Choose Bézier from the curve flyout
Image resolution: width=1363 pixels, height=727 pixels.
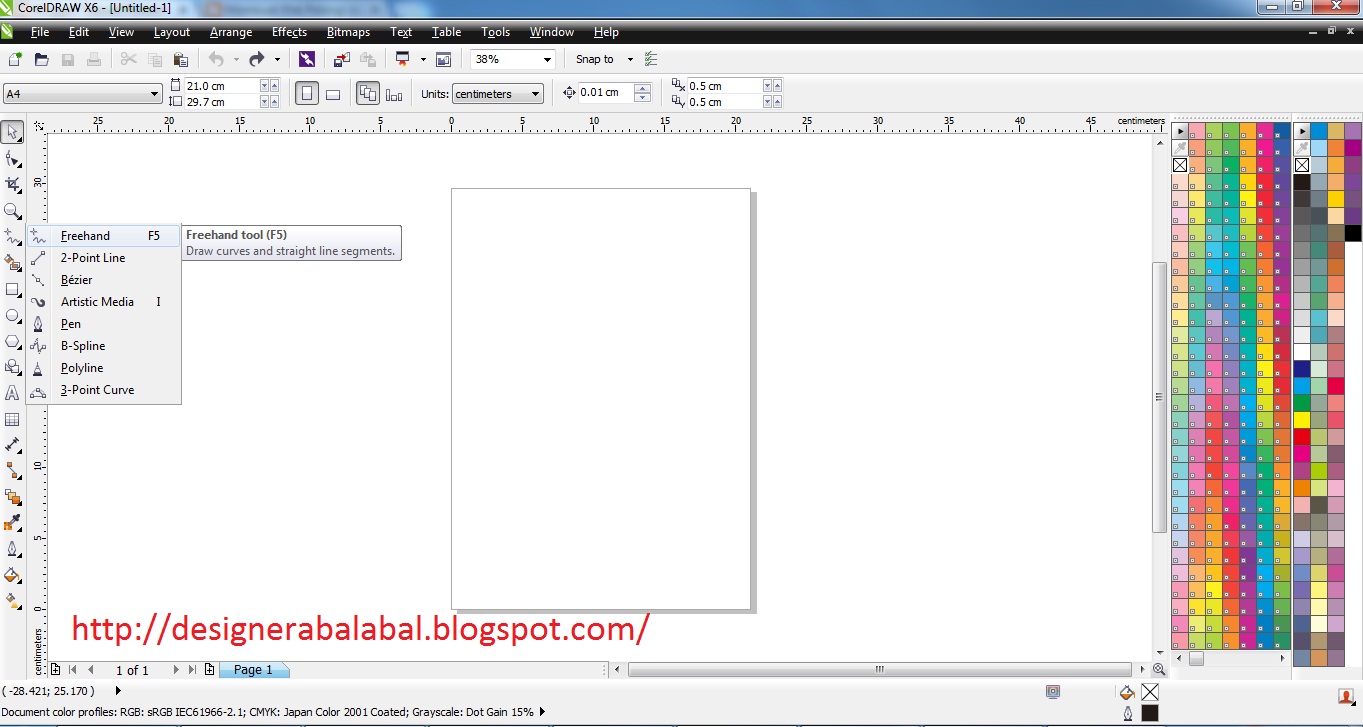pyautogui.click(x=103, y=280)
